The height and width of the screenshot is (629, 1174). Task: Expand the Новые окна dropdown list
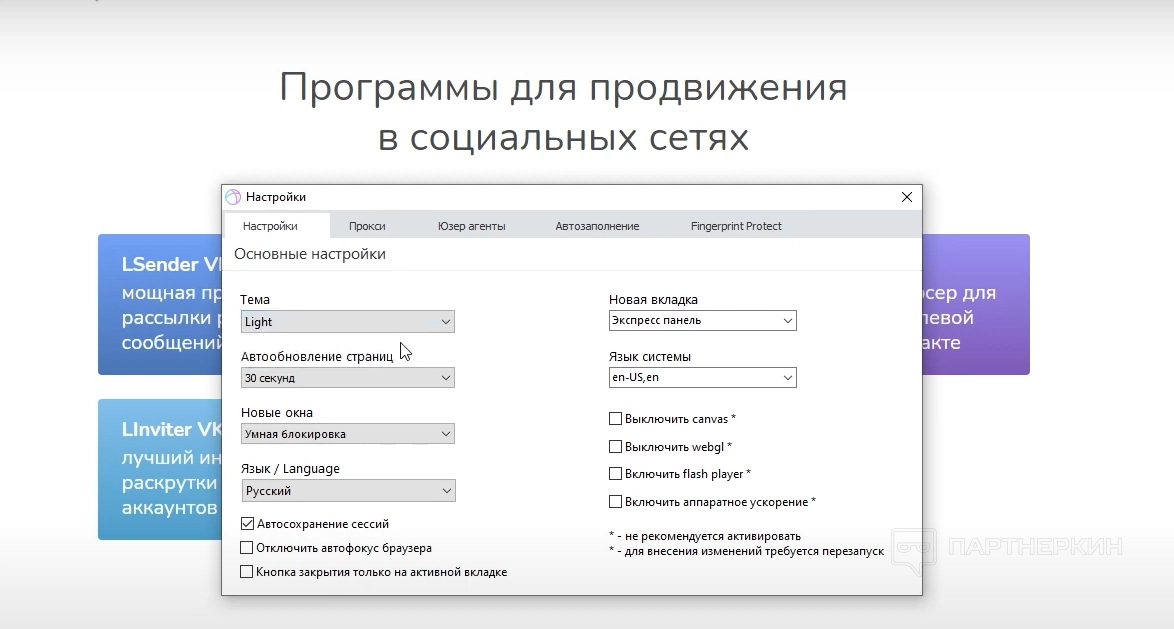point(348,434)
